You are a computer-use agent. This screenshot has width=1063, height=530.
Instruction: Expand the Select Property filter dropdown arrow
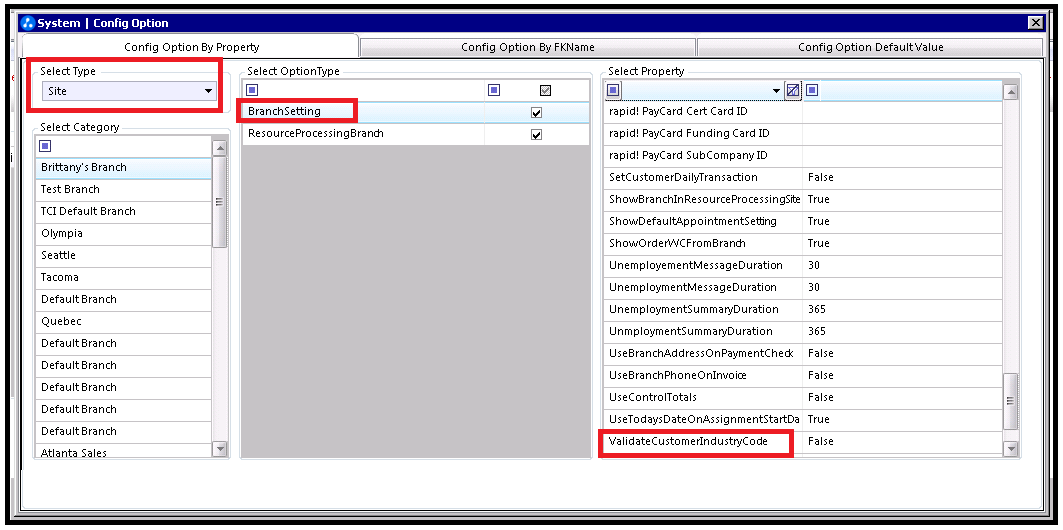pyautogui.click(x=776, y=91)
